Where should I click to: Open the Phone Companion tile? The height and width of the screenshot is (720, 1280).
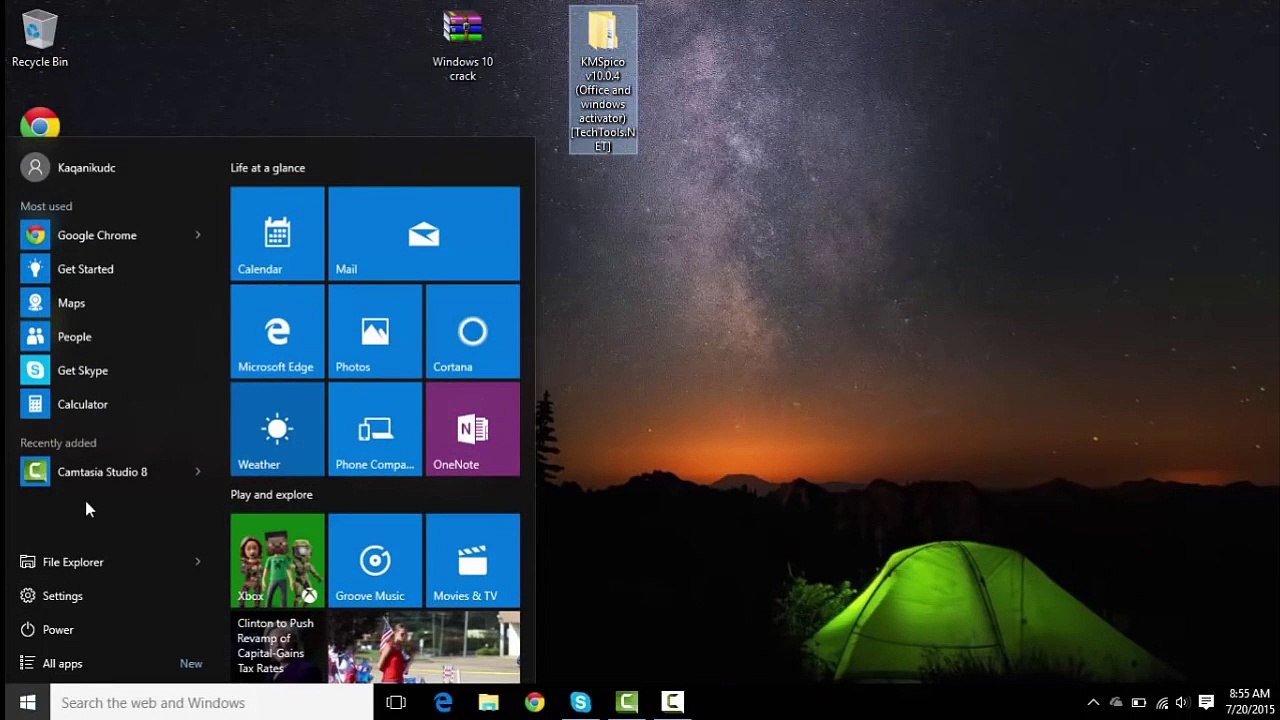[x=375, y=429]
